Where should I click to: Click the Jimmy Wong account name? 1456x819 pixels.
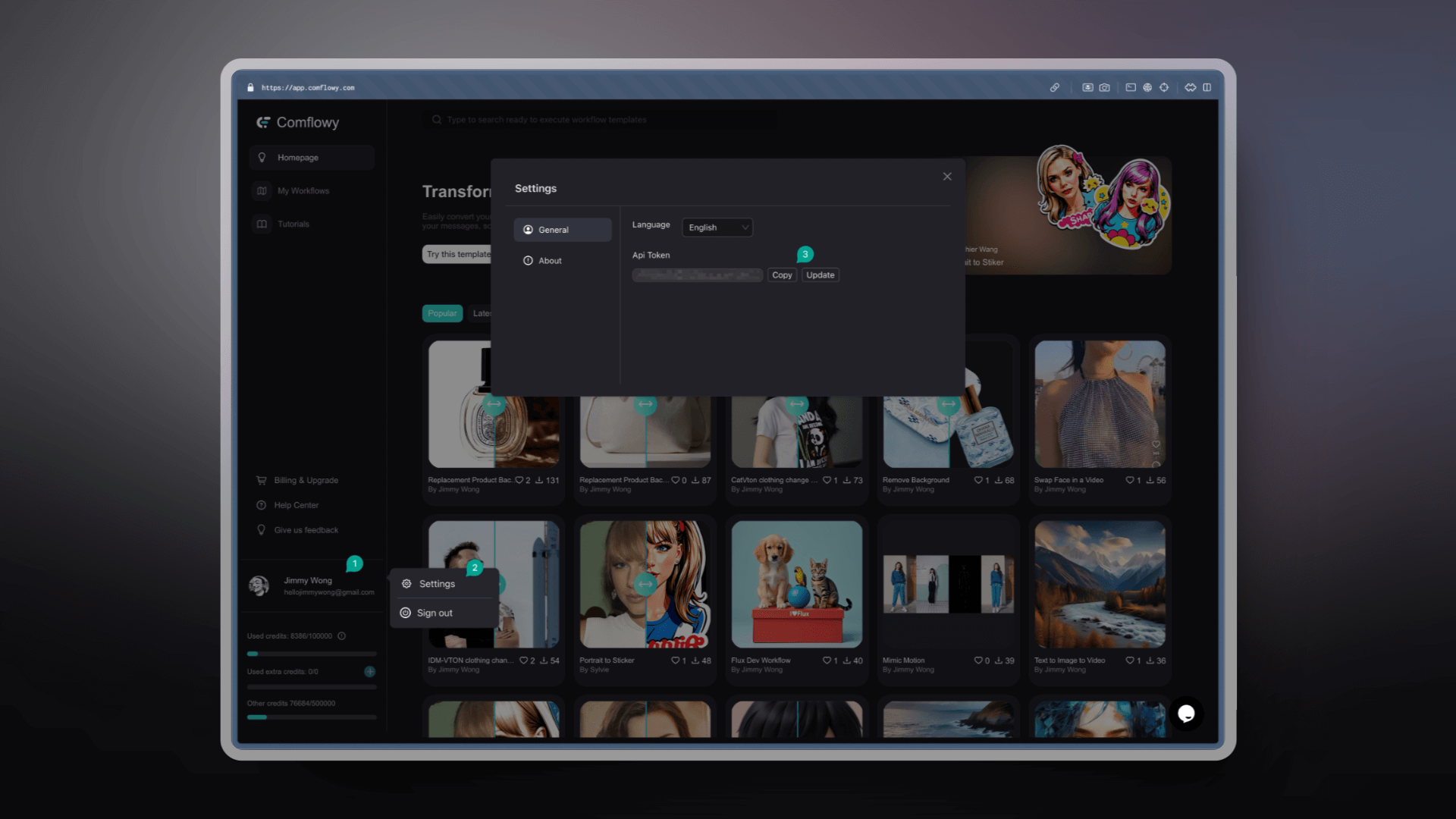point(308,580)
